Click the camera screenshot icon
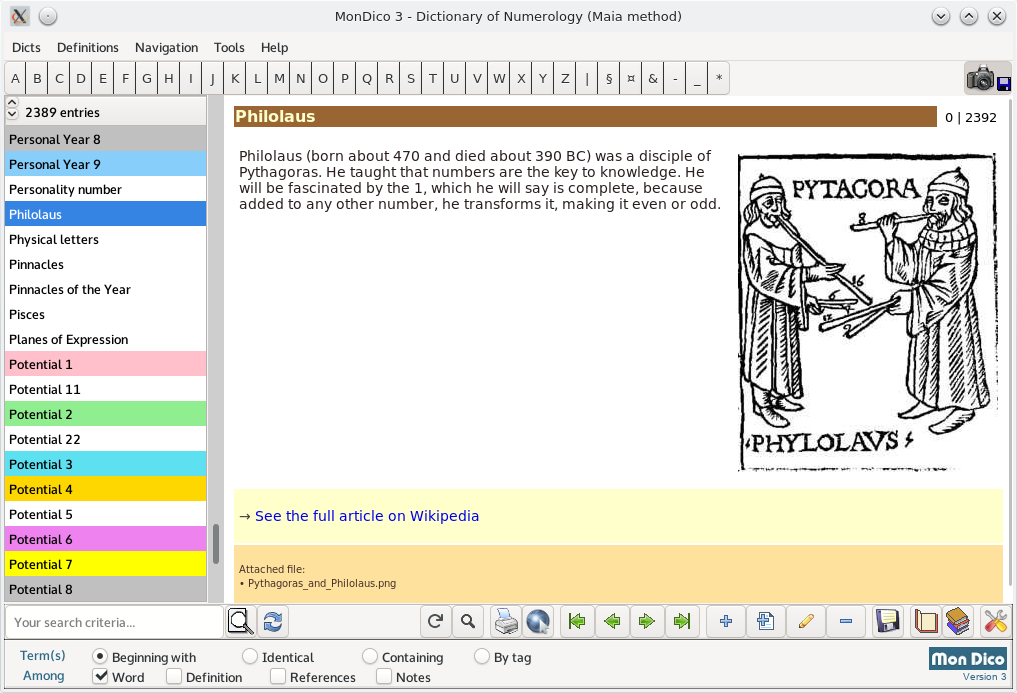 [988, 79]
